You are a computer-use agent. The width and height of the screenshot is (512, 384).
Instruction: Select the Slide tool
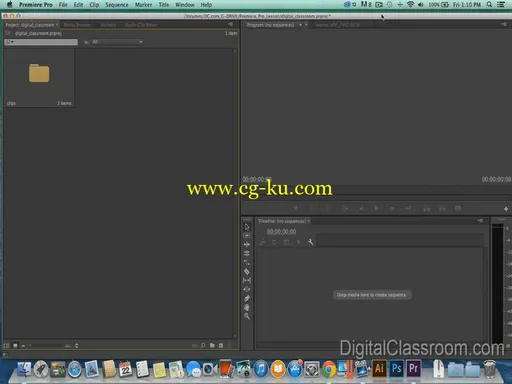pos(247,289)
